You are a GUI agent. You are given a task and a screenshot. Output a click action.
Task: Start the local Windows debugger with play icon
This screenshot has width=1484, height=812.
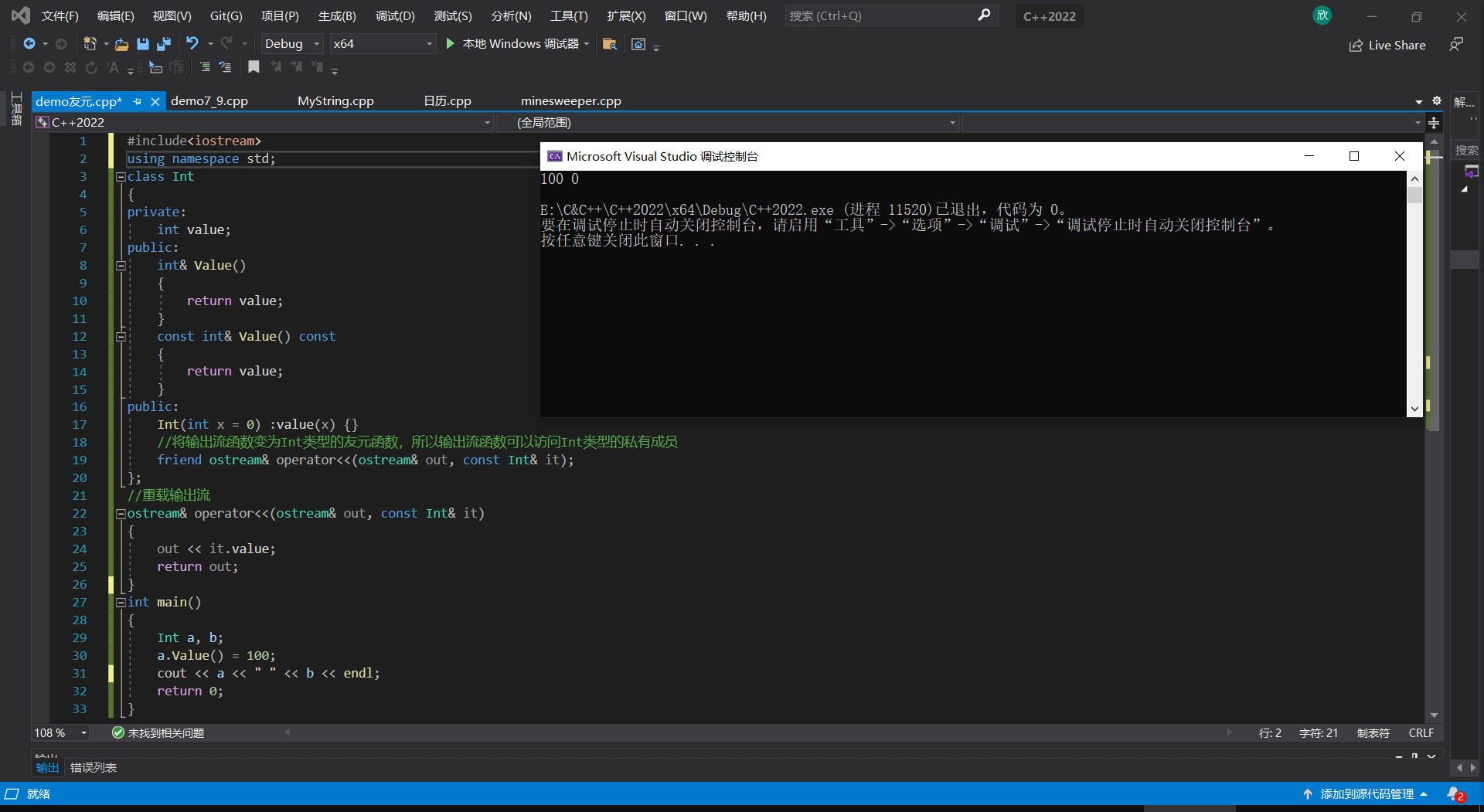point(451,44)
